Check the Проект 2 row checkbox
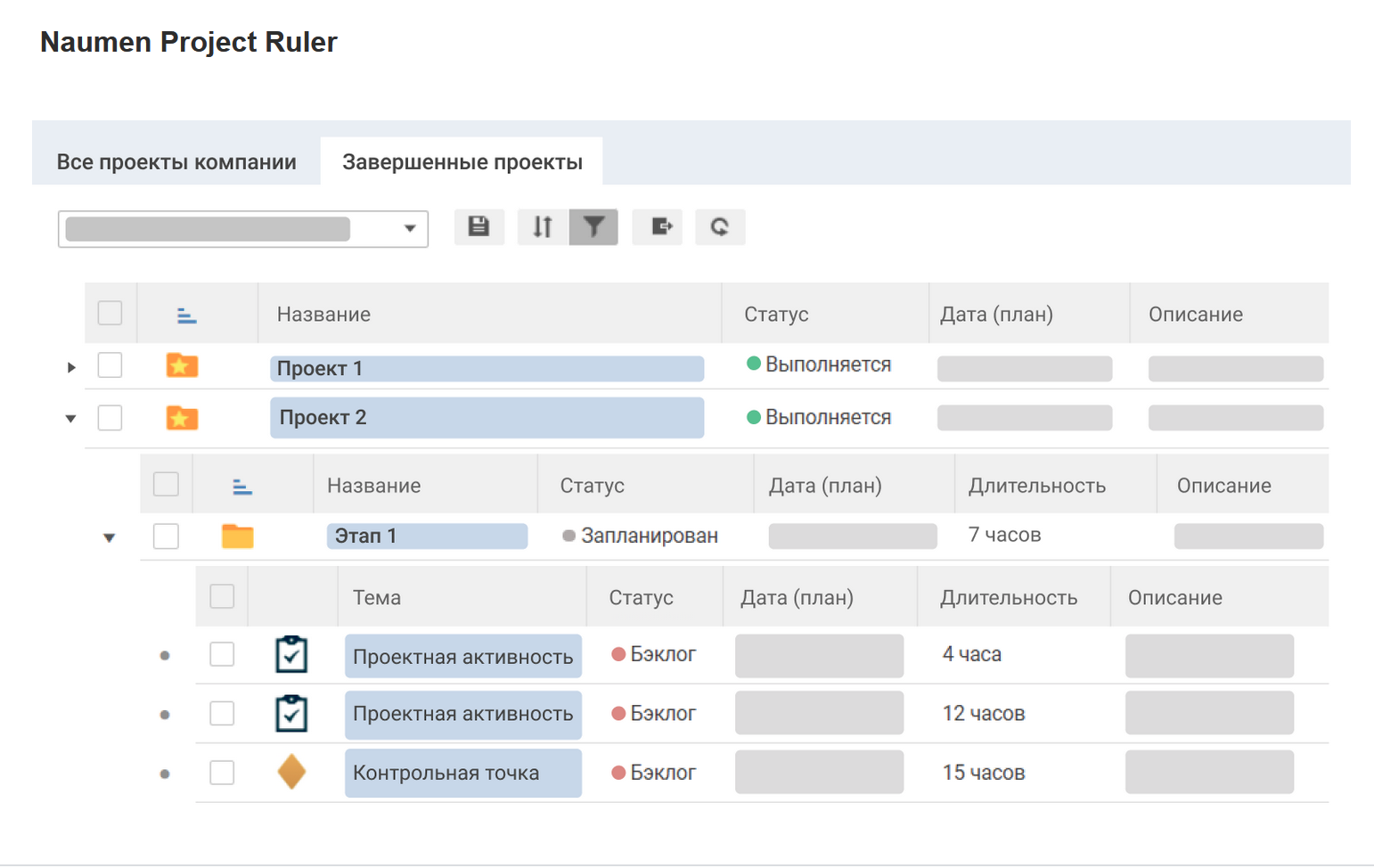The width and height of the screenshot is (1374, 868). (110, 417)
